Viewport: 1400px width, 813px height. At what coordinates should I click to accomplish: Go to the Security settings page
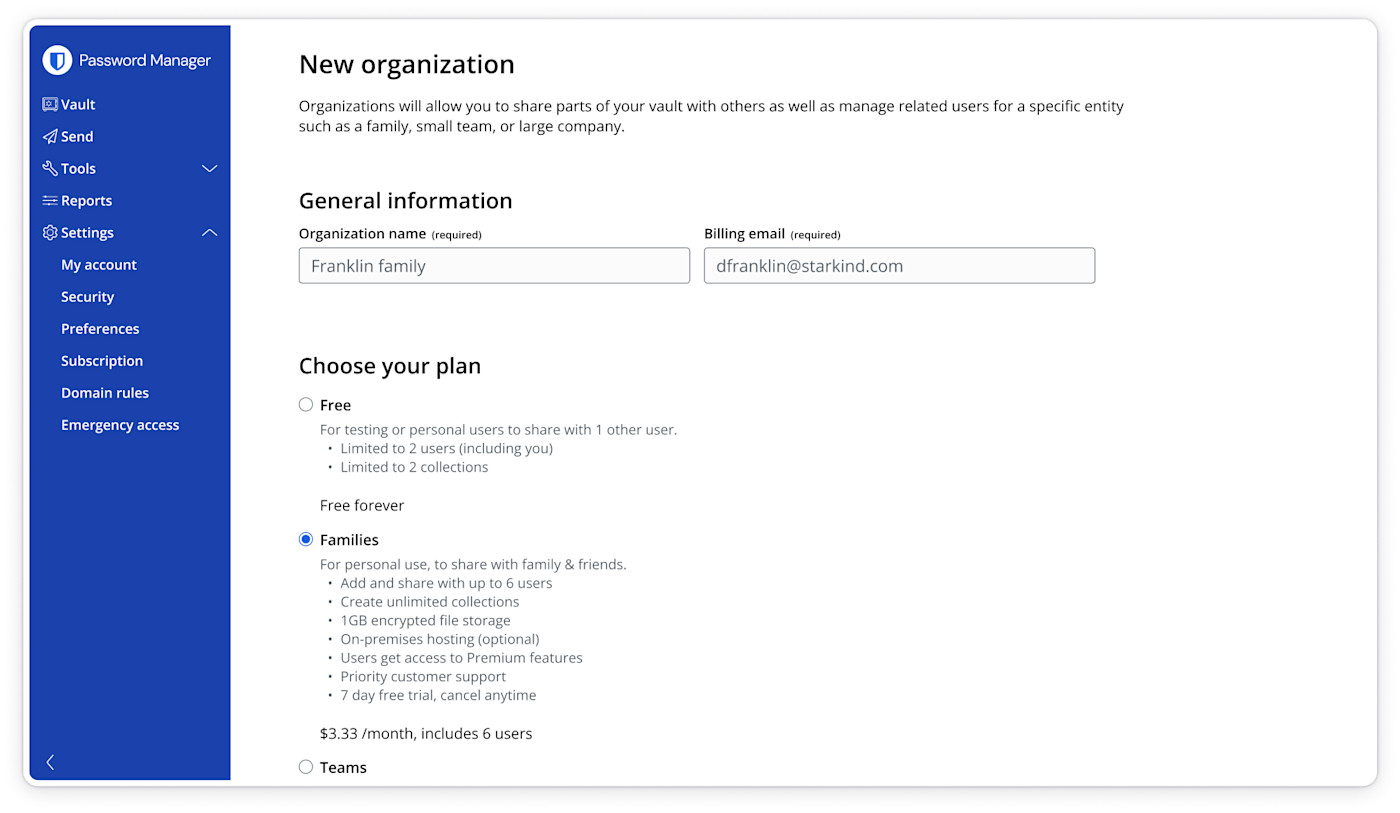[x=87, y=296]
